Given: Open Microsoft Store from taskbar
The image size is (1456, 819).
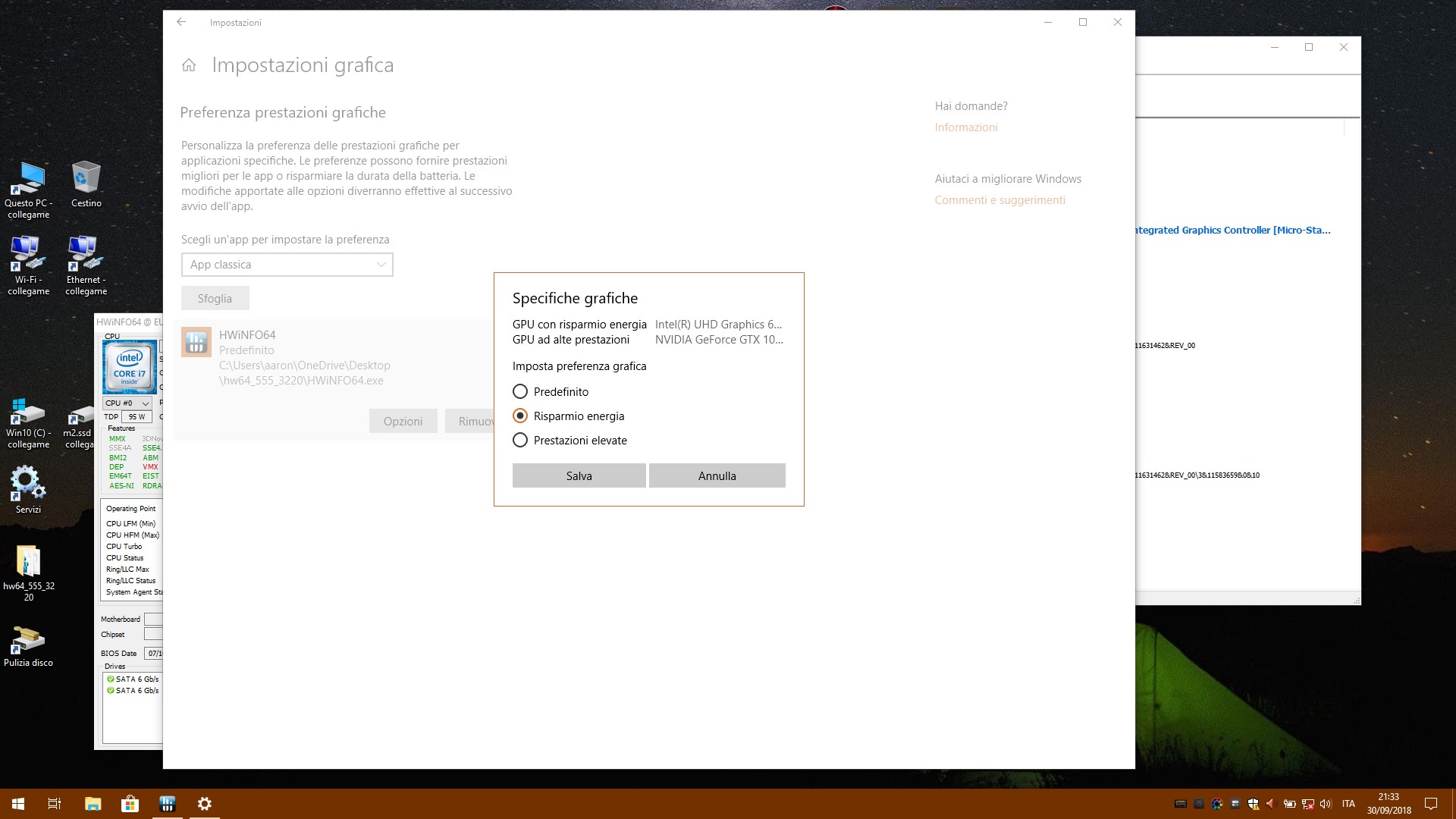Looking at the screenshot, I should [x=130, y=804].
